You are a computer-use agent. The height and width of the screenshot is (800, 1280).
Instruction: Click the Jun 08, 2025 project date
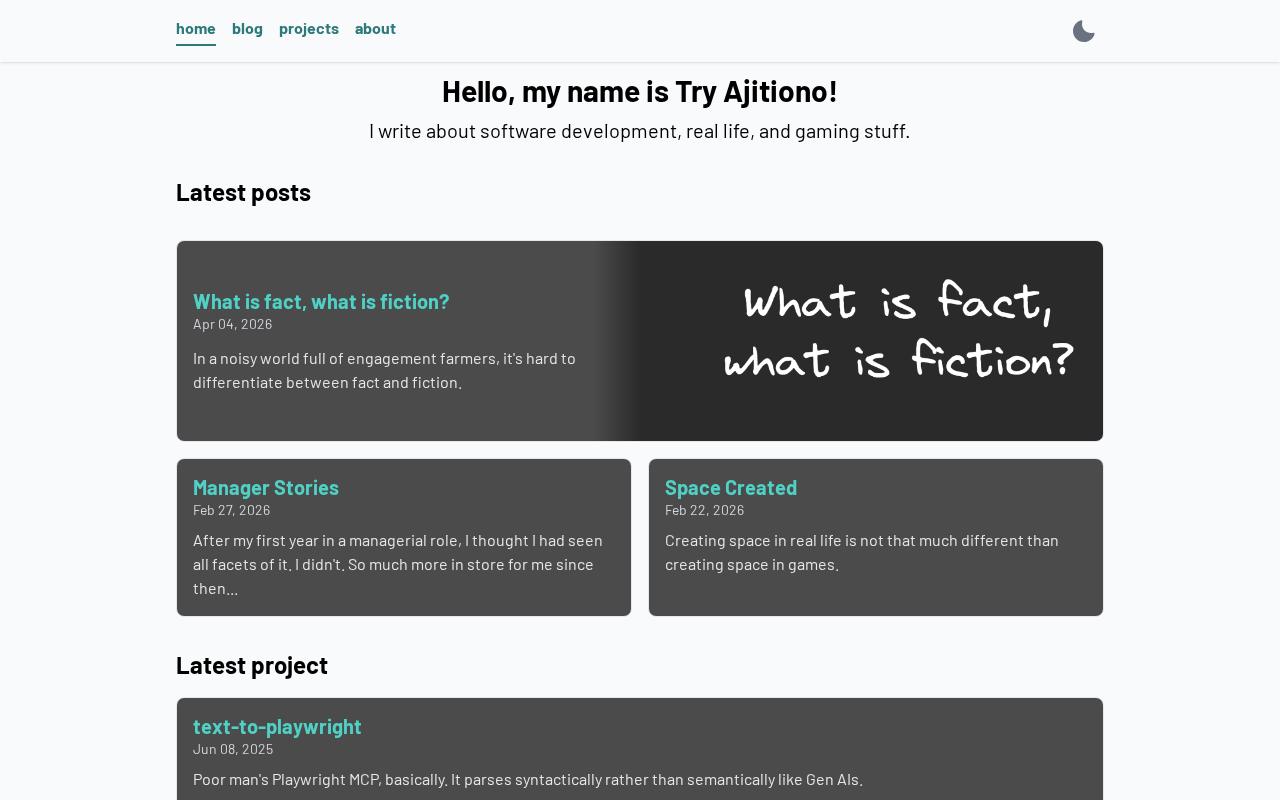point(233,749)
